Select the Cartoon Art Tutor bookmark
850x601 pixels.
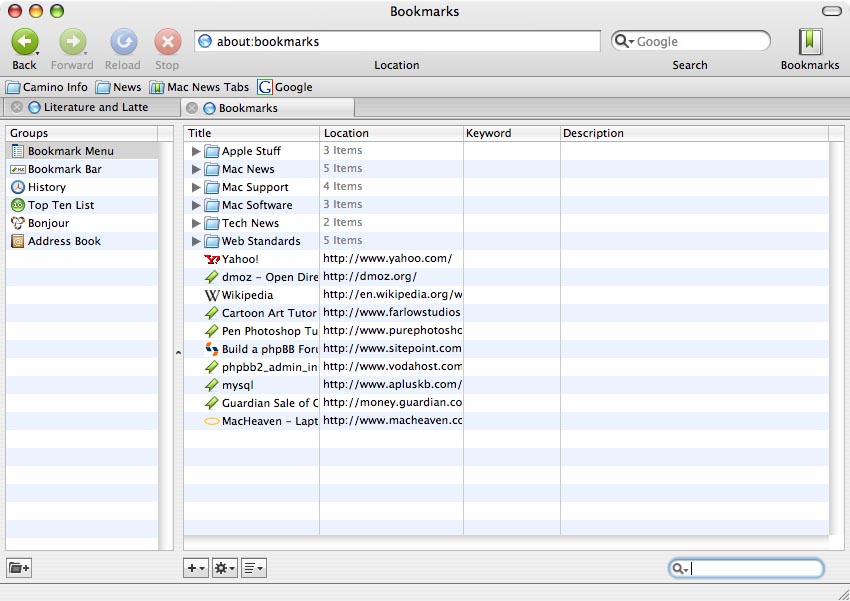pyautogui.click(x=269, y=313)
